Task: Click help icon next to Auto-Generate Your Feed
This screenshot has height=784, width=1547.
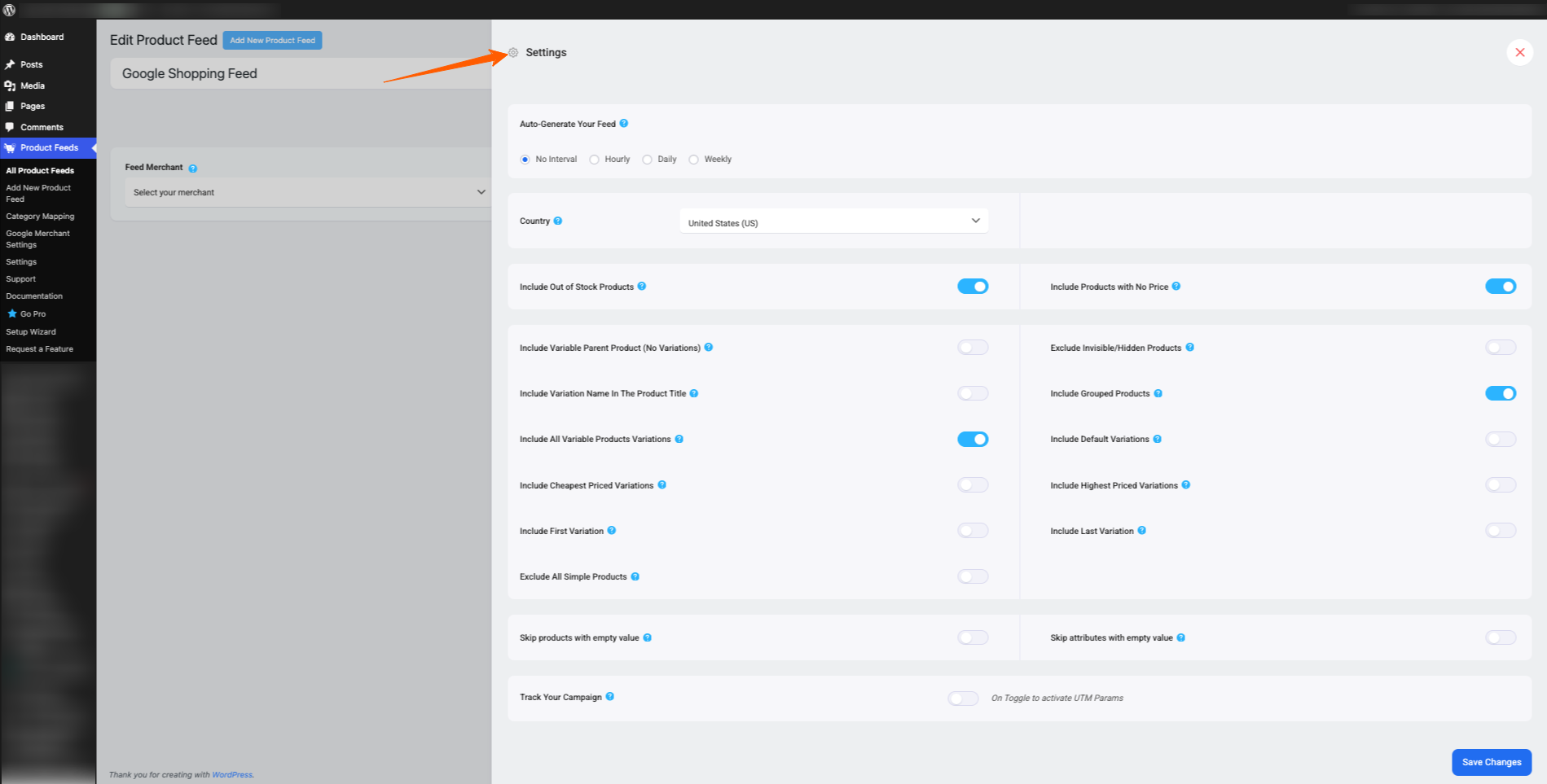Action: pos(624,124)
